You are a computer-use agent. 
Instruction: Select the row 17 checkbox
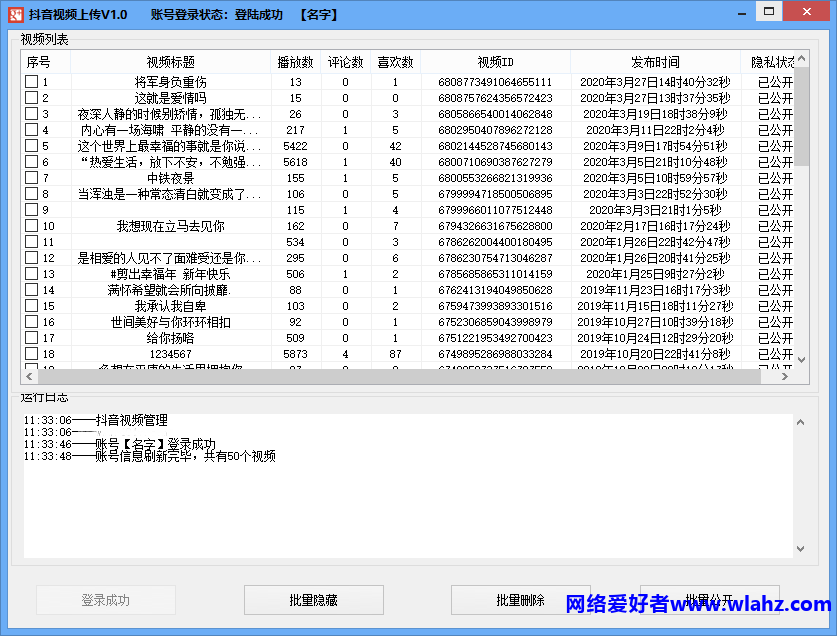[x=31, y=338]
